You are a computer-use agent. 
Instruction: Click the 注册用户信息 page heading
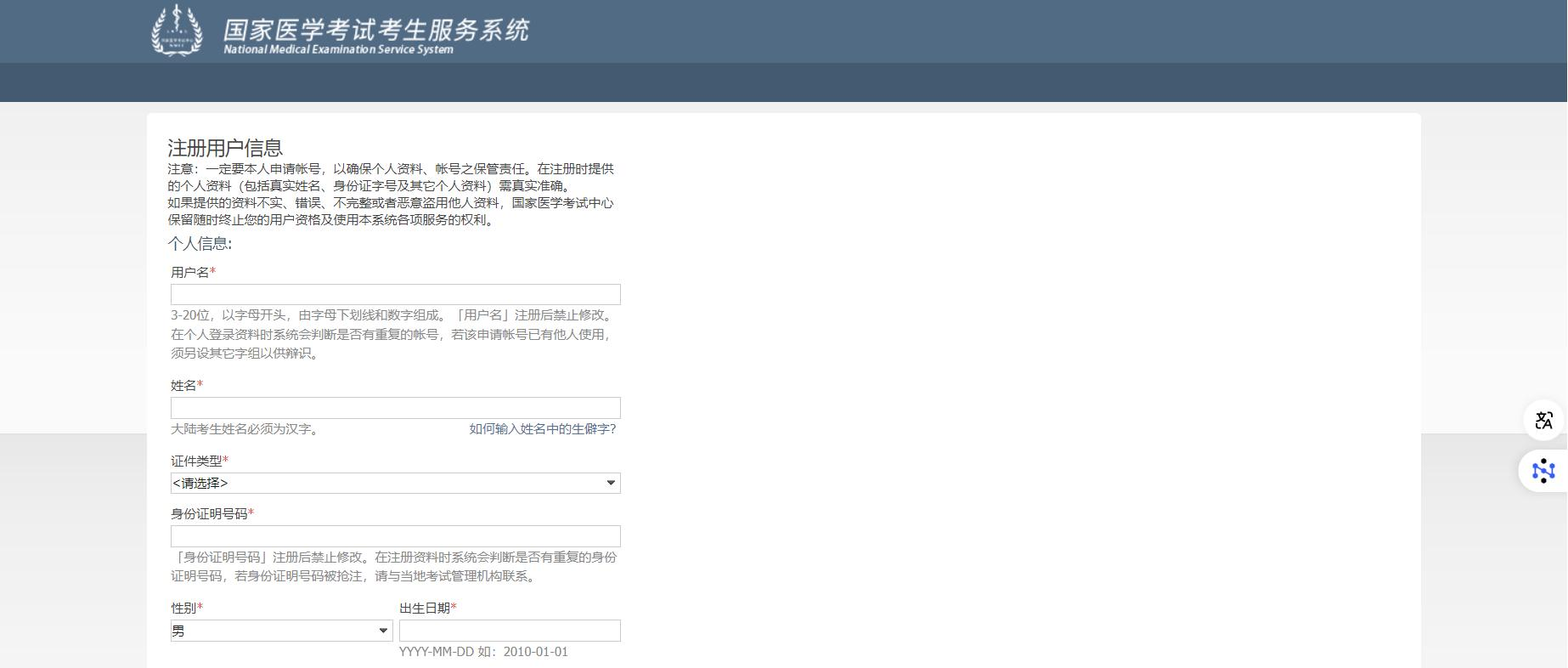[x=225, y=148]
